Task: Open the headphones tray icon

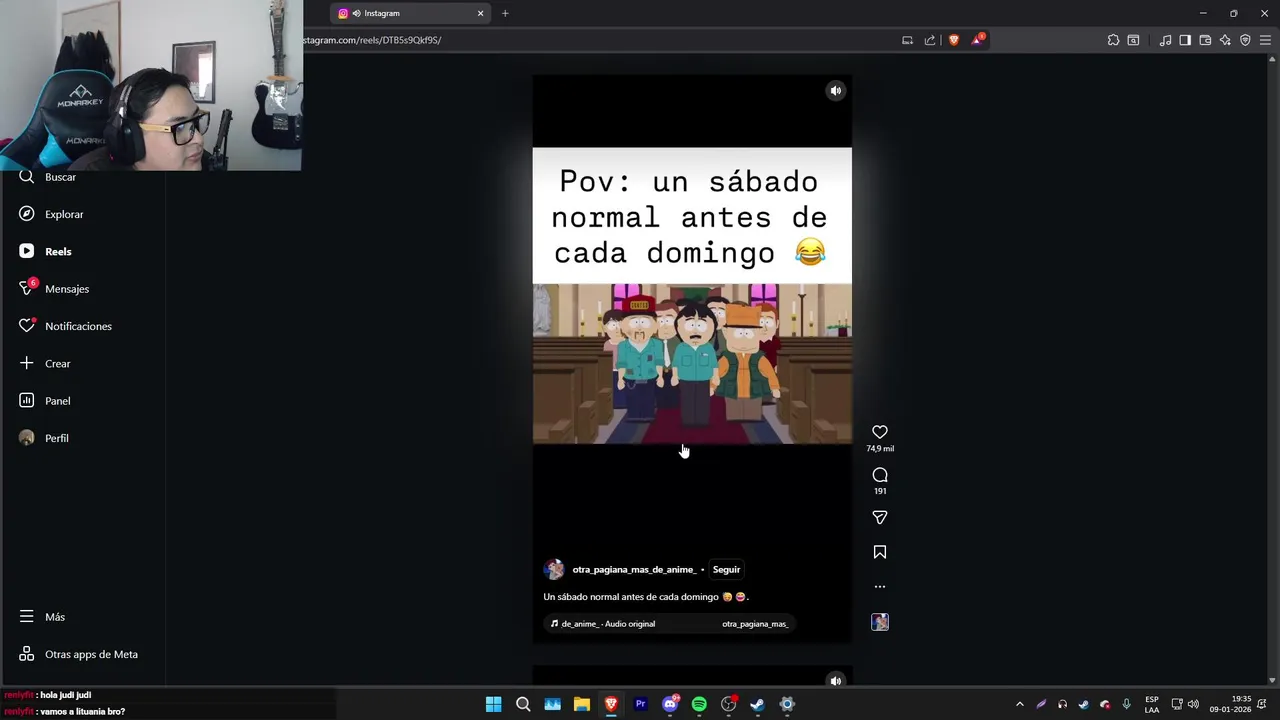Action: click(x=1062, y=704)
